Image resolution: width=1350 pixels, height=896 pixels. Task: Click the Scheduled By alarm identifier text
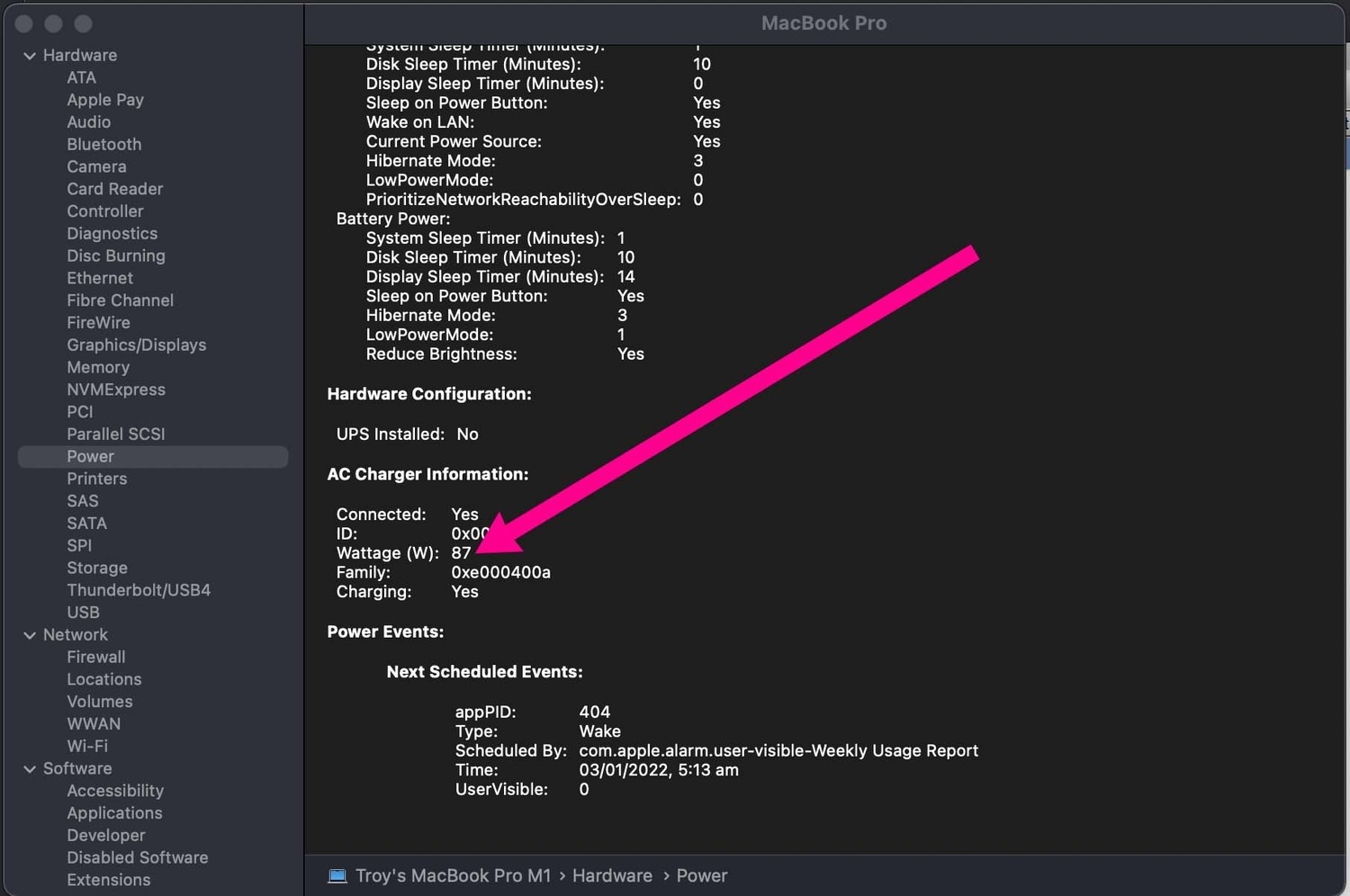[778, 751]
